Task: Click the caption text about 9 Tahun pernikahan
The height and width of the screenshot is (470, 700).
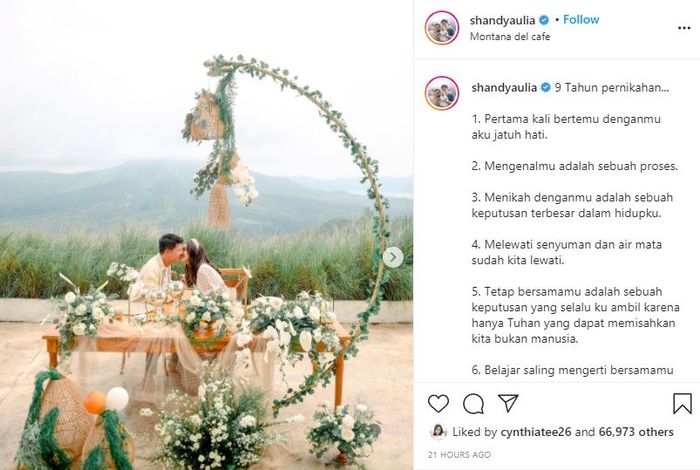Action: (x=612, y=87)
